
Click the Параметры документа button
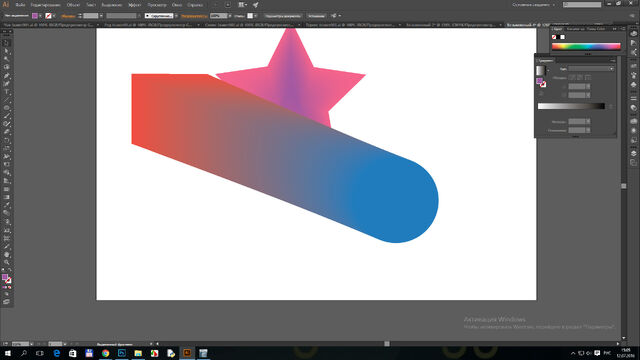(x=282, y=16)
